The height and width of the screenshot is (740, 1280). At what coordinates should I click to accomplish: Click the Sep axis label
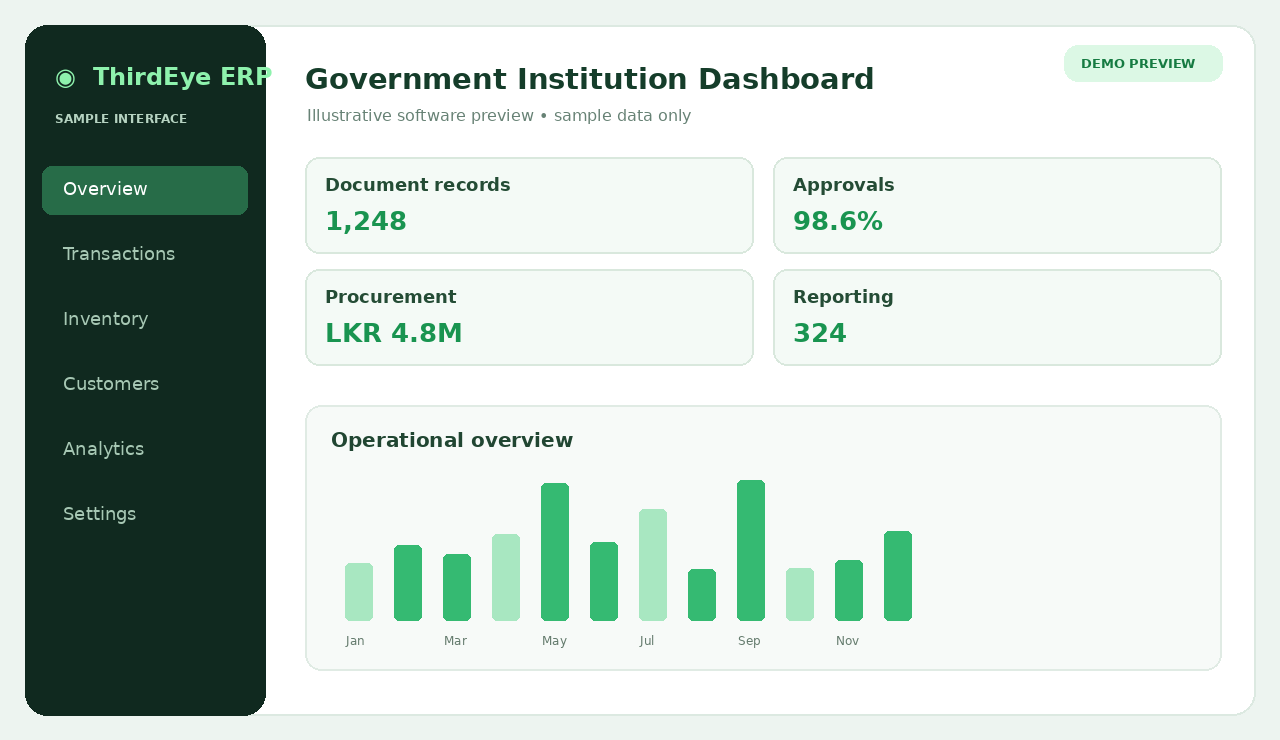(749, 641)
